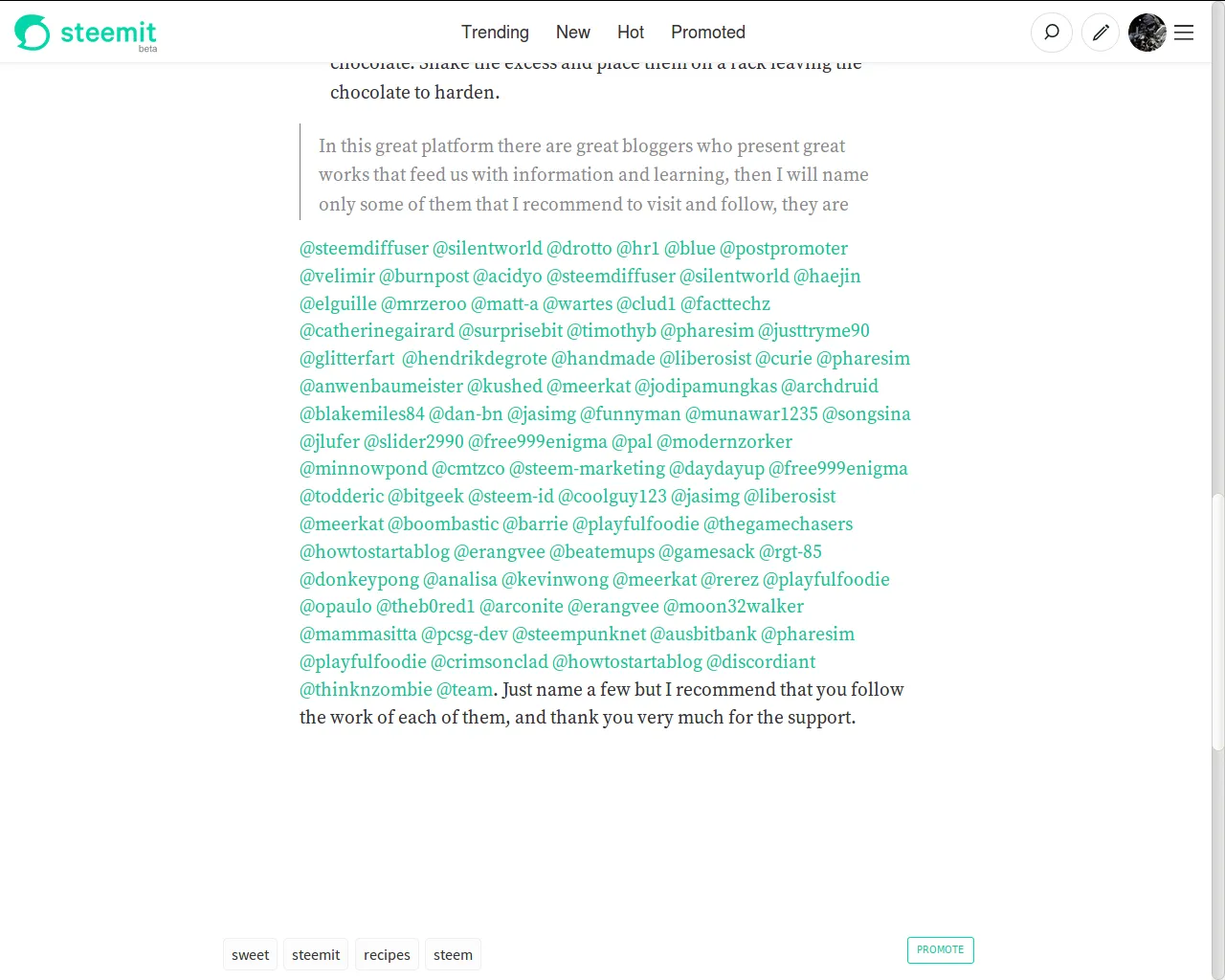
Task: Click the PROMOTE button
Action: (940, 949)
